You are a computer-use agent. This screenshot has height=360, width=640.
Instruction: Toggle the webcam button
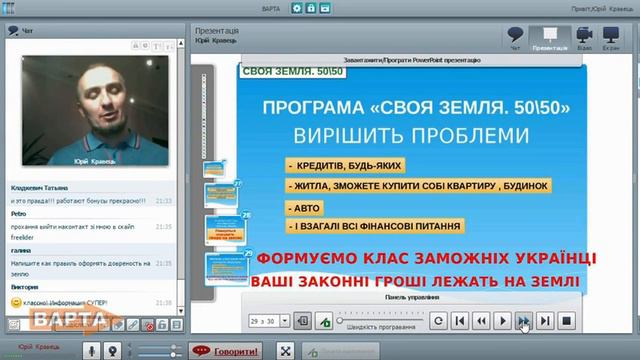(x=112, y=351)
